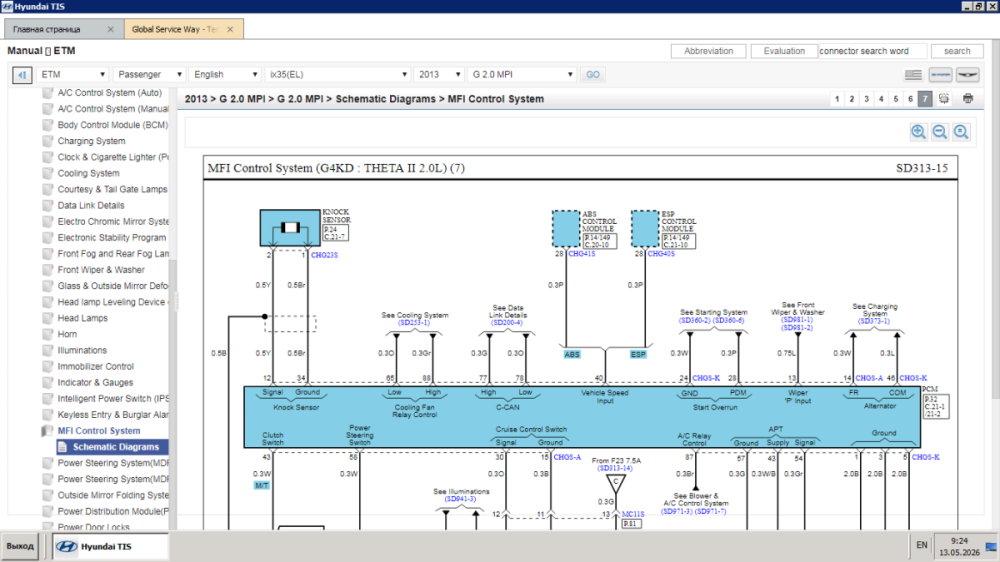The height and width of the screenshot is (562, 1000).
Task: Open the Abbreviation button
Action: (709, 51)
